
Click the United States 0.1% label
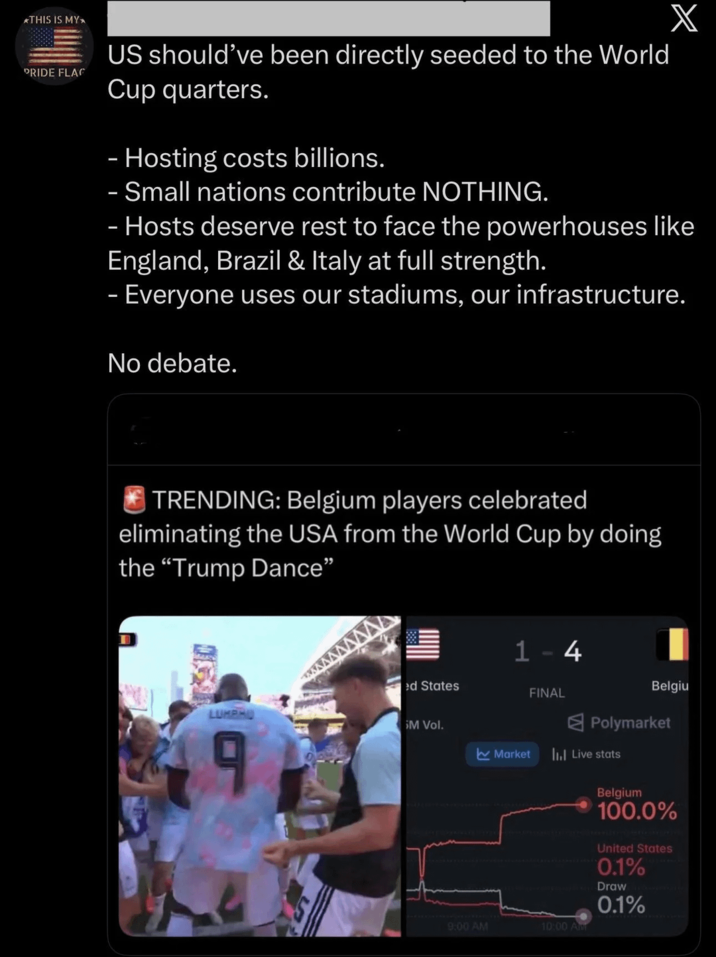point(634,859)
